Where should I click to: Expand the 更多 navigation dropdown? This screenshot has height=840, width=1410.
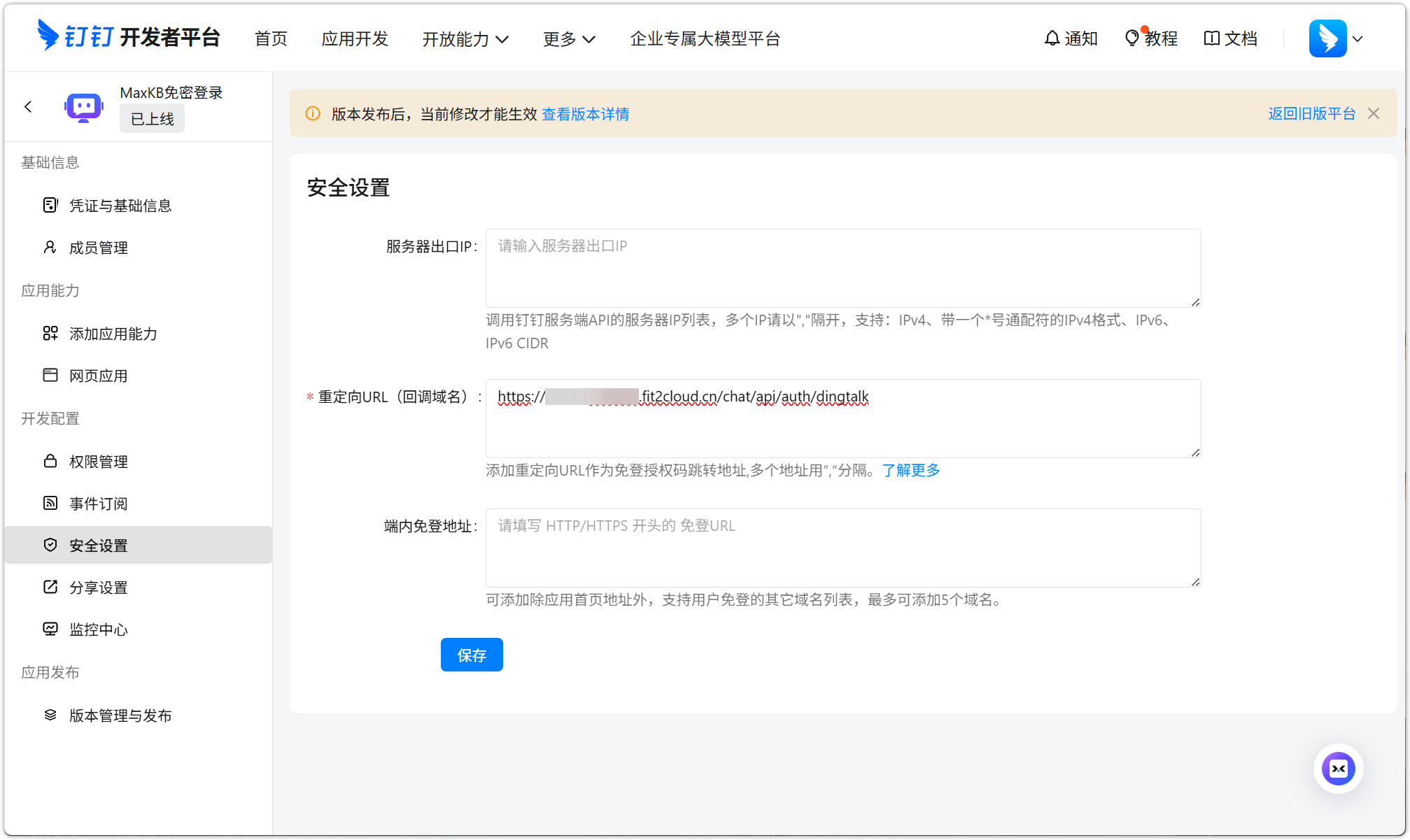click(x=568, y=39)
